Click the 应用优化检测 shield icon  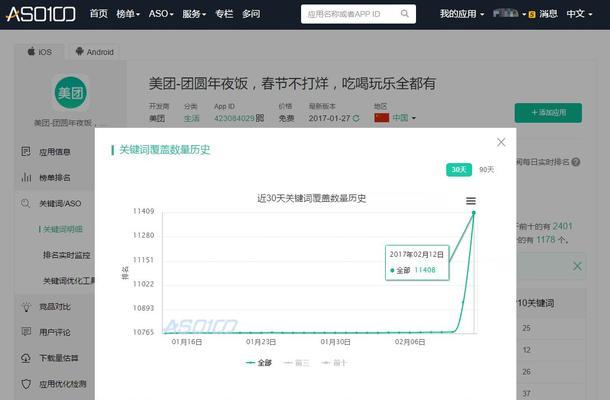click(x=26, y=384)
